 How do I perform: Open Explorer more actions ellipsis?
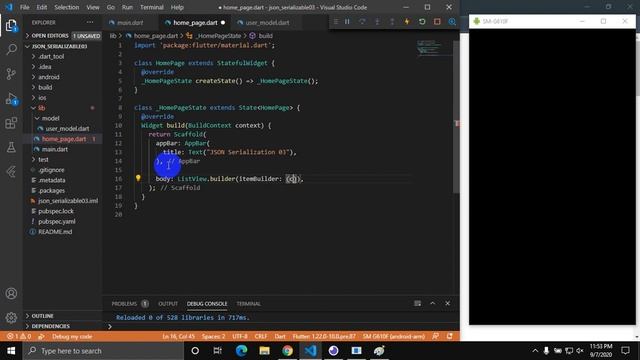(x=90, y=22)
